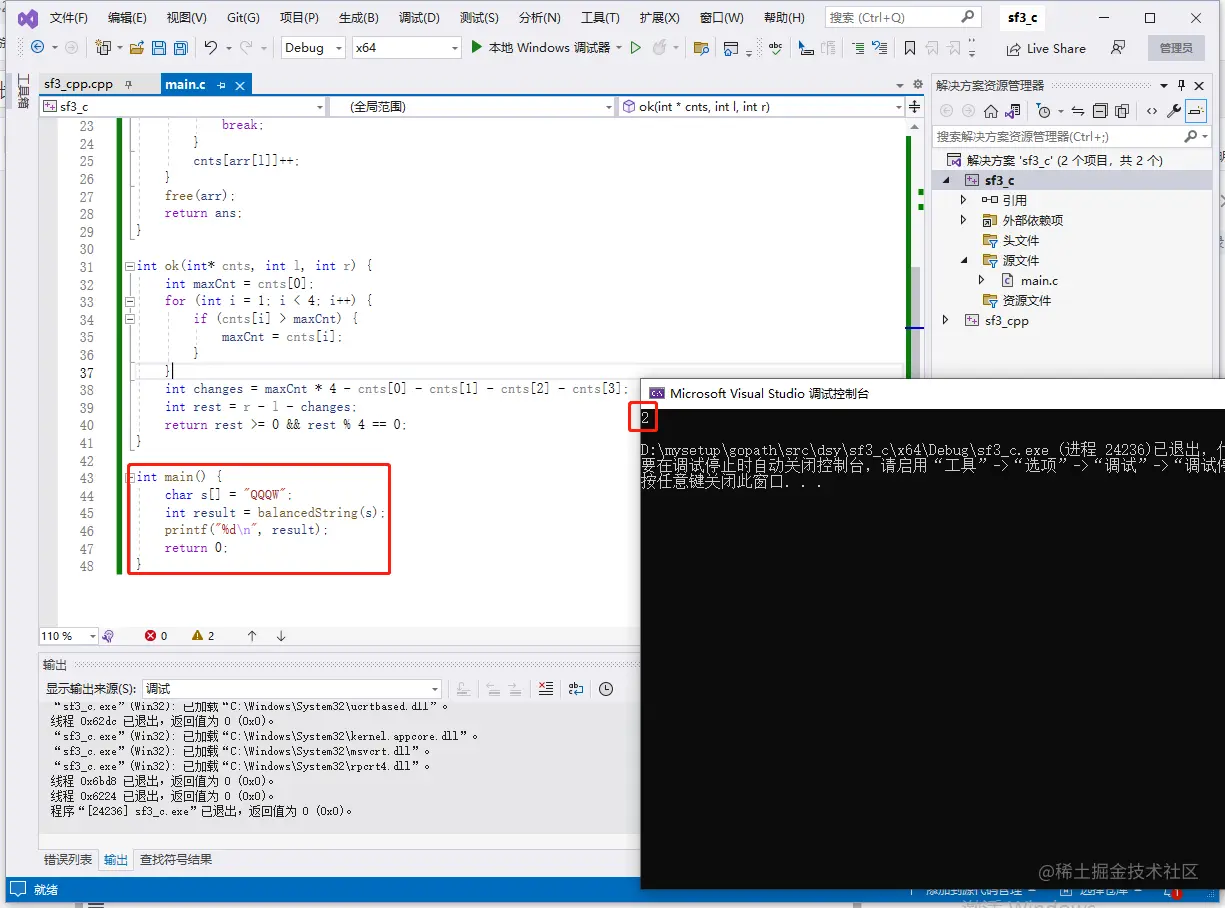Click the feedback person icon near Live Share
This screenshot has height=908, width=1225.
[1118, 47]
